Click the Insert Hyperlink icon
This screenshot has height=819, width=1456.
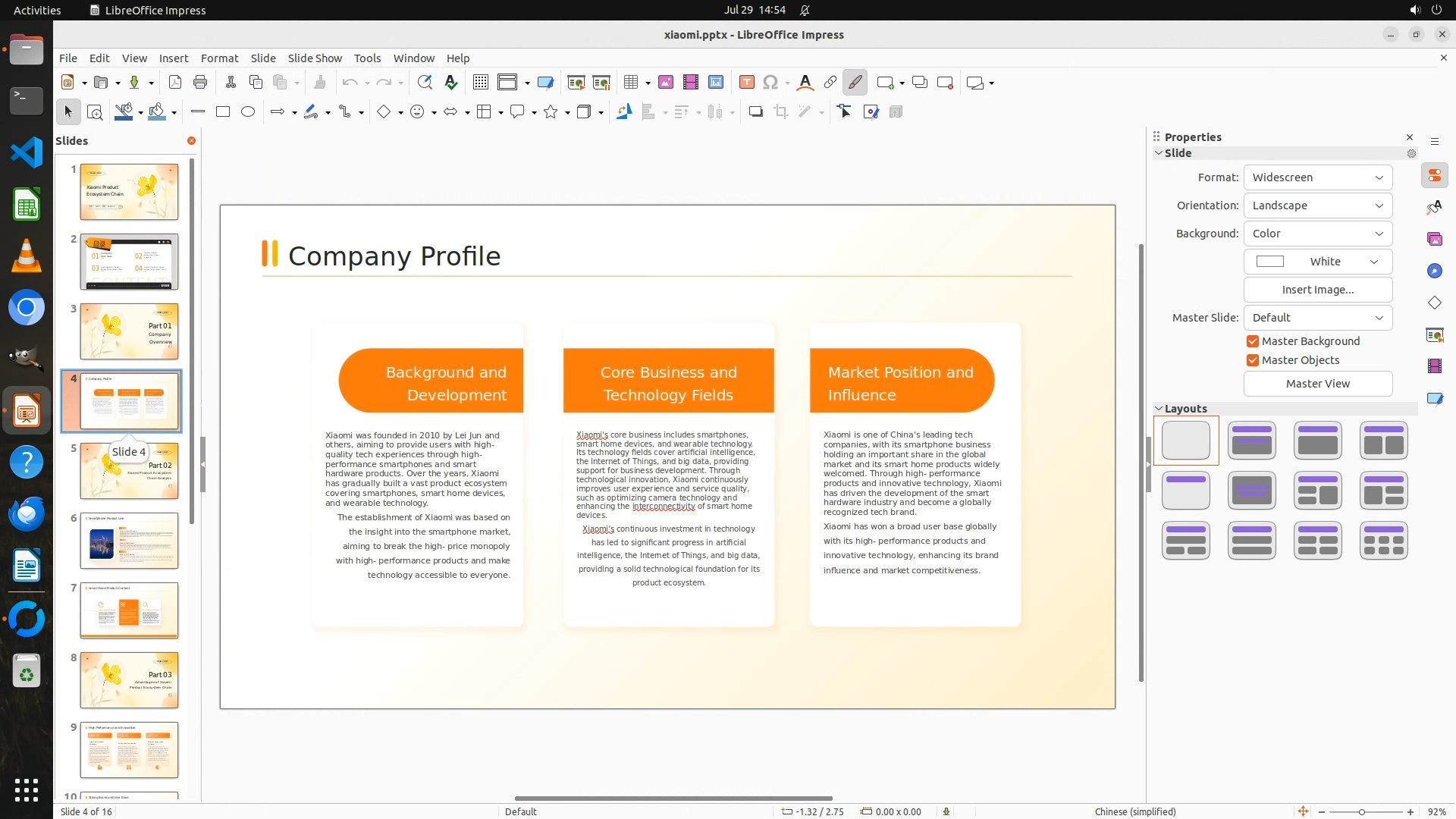[x=830, y=83]
